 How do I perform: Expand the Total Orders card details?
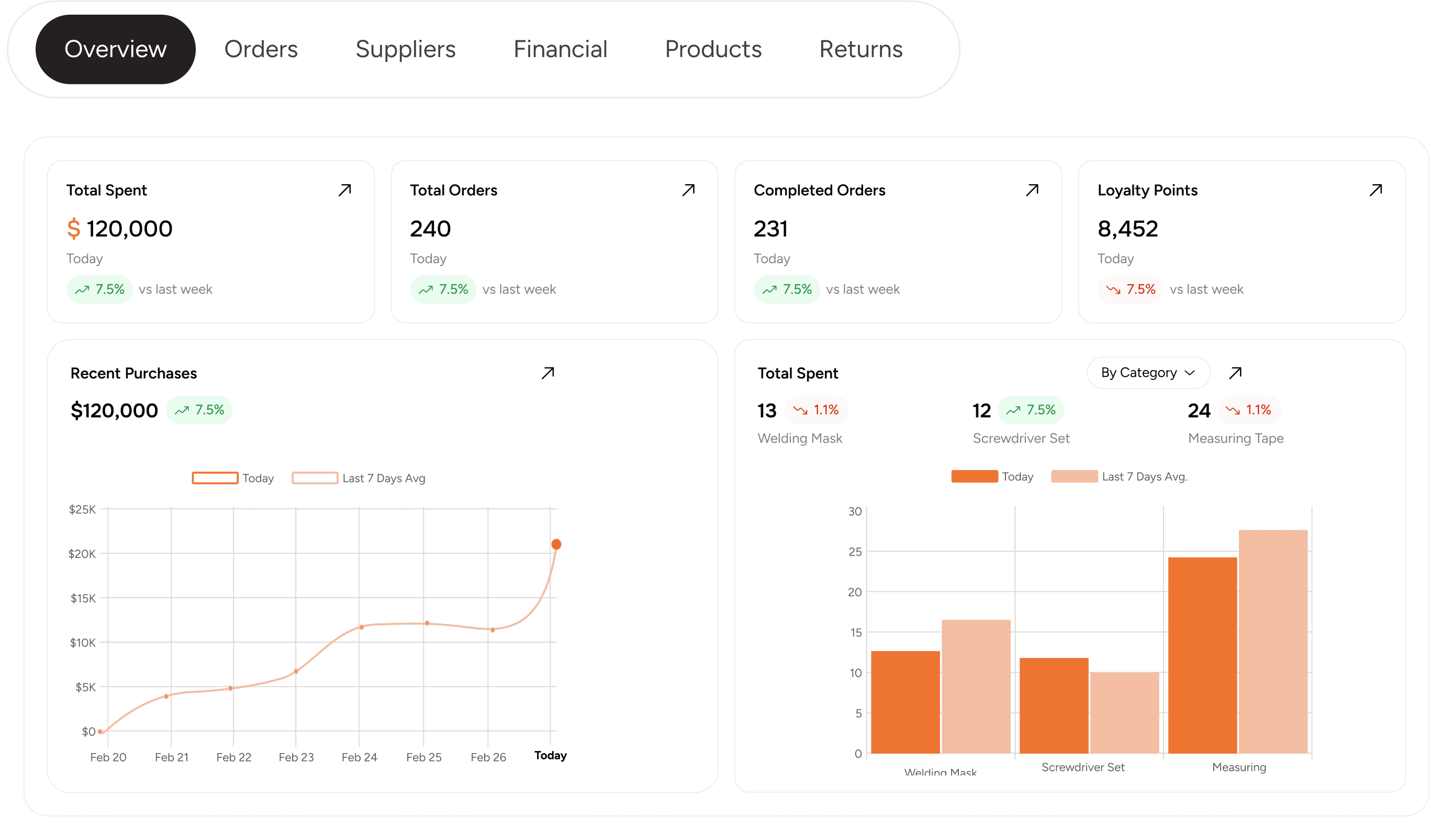pos(688,189)
